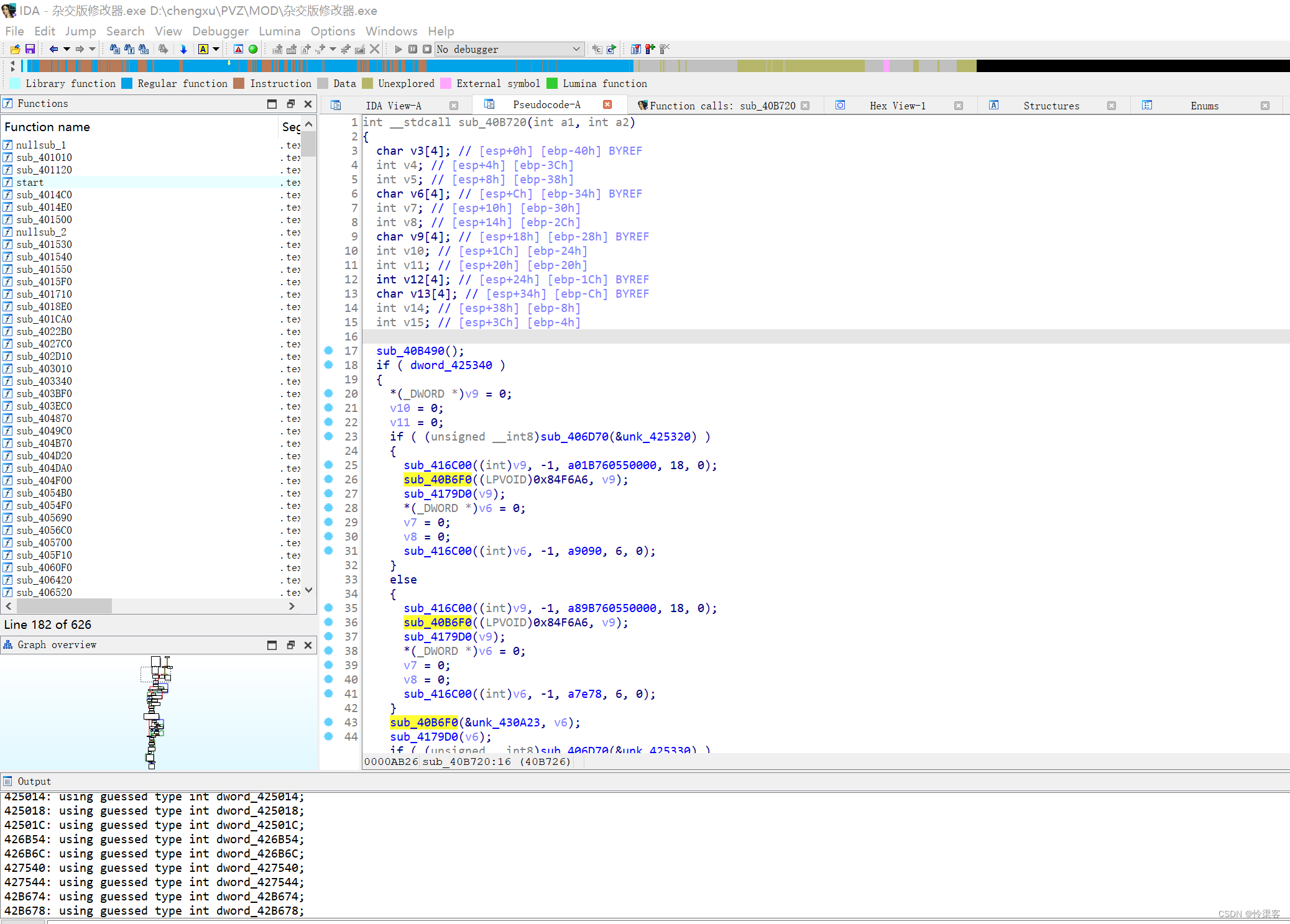Click the third binoculars search icon
The height and width of the screenshot is (924, 1290).
pos(144,49)
